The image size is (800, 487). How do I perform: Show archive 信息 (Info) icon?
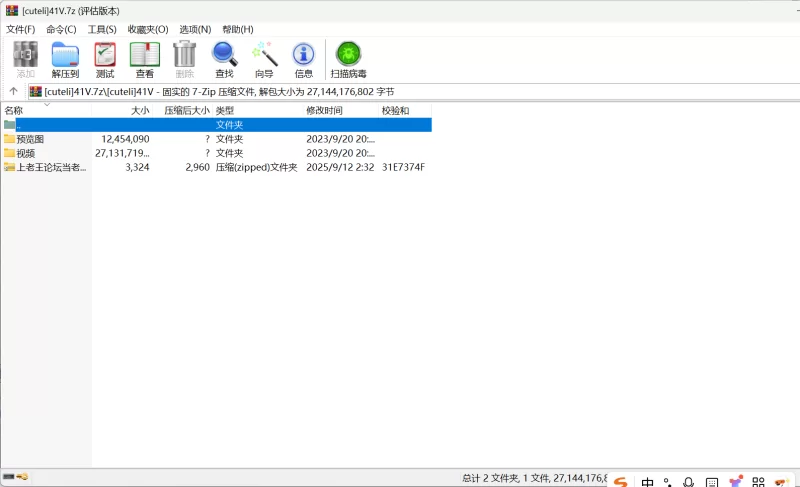(x=304, y=54)
